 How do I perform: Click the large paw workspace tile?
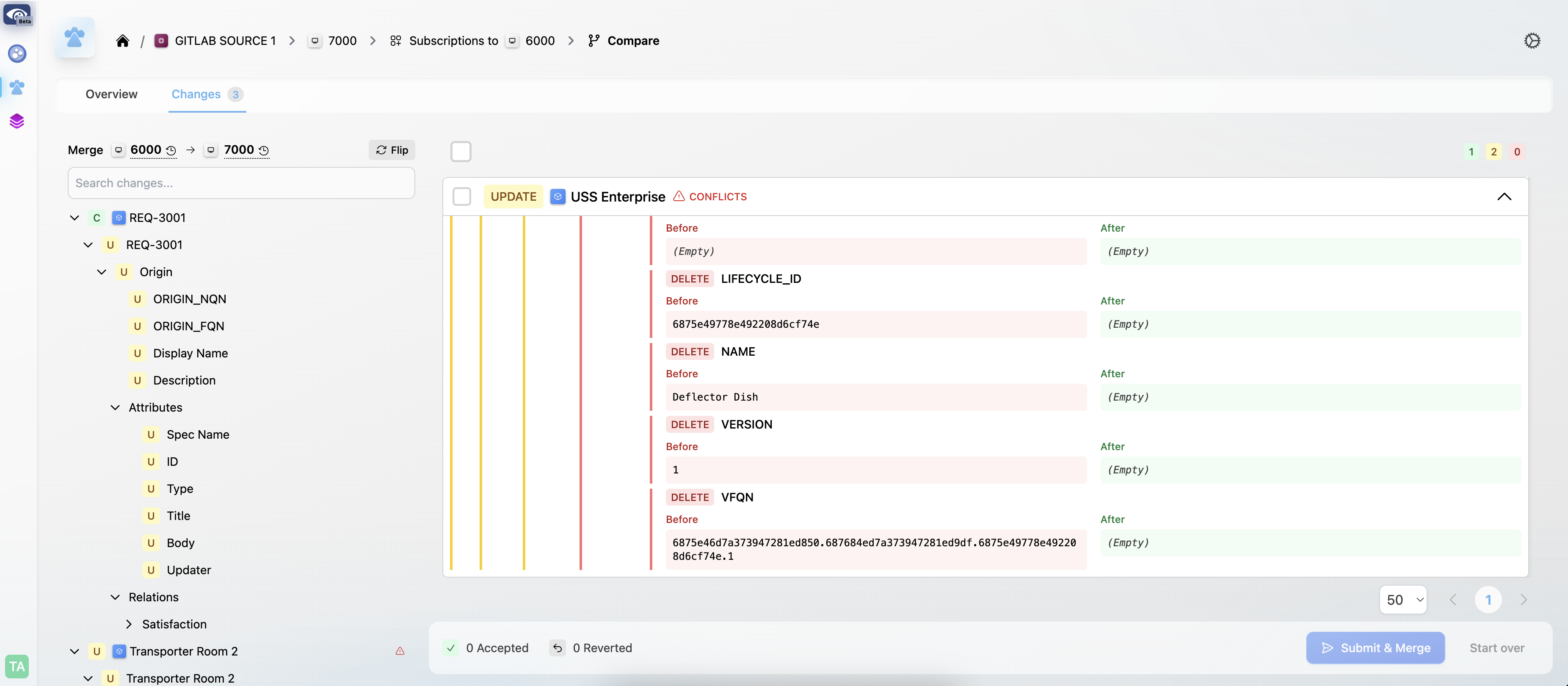coord(75,37)
